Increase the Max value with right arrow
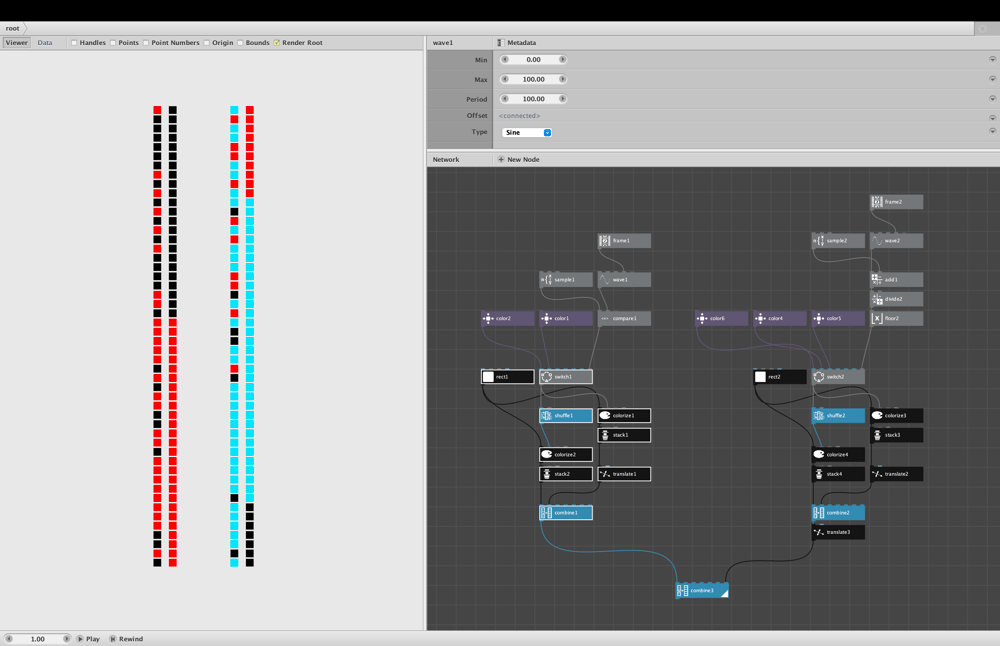The width and height of the screenshot is (1000, 646). (x=562, y=79)
